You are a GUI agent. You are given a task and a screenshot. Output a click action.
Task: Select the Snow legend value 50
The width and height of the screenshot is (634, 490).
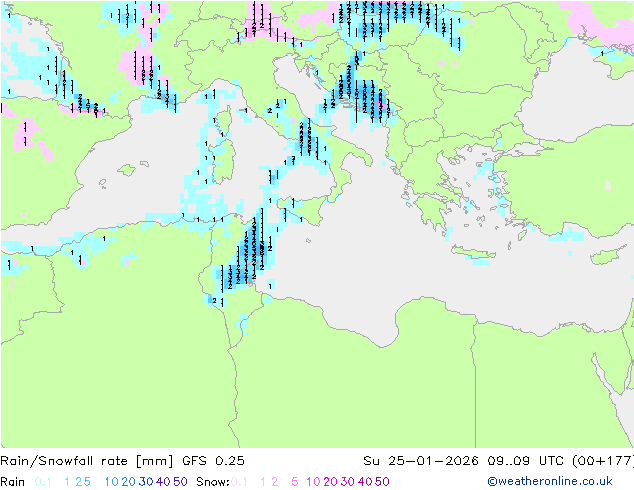click(x=382, y=482)
